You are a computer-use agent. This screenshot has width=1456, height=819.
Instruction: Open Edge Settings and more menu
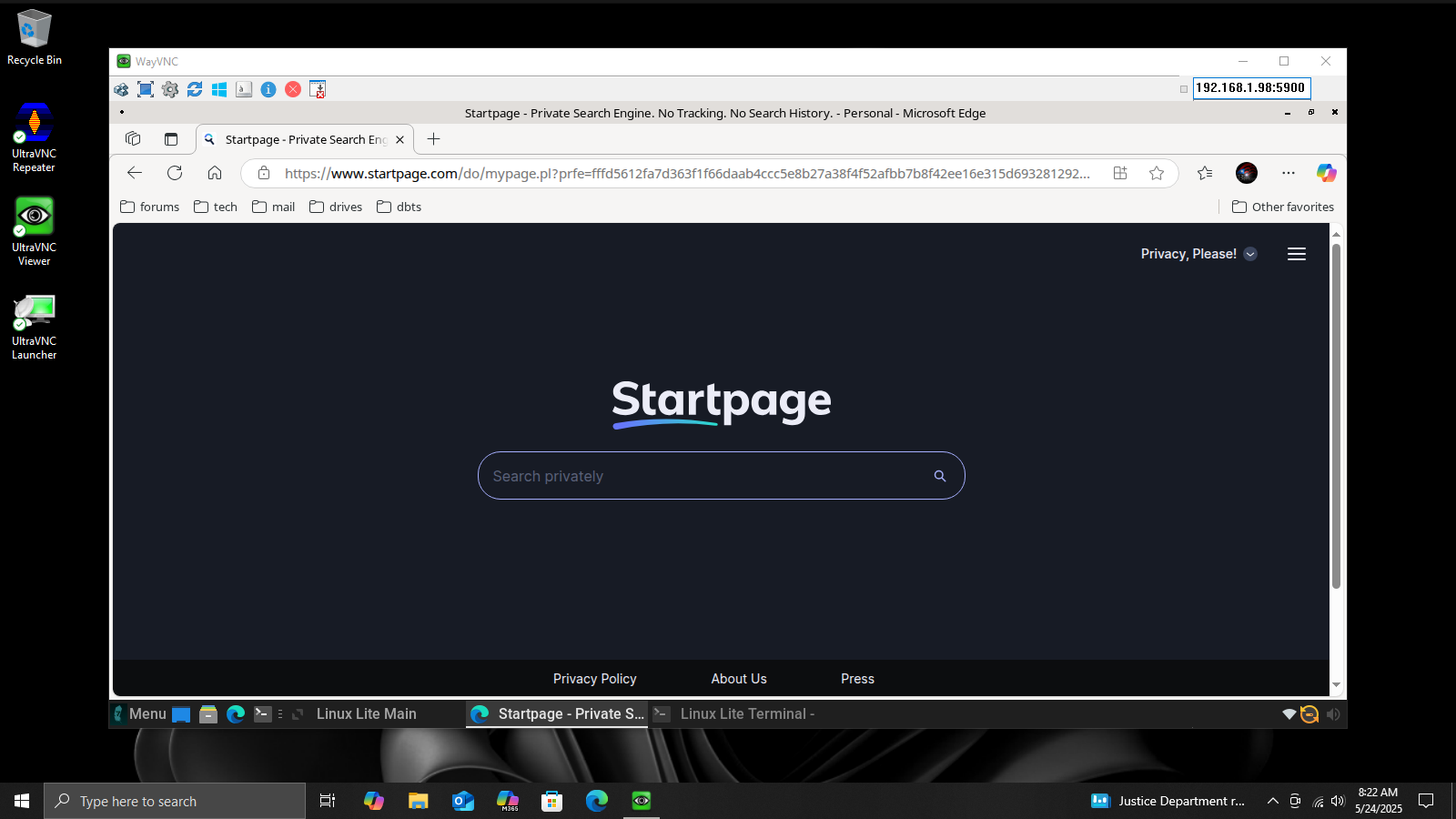pos(1289,173)
